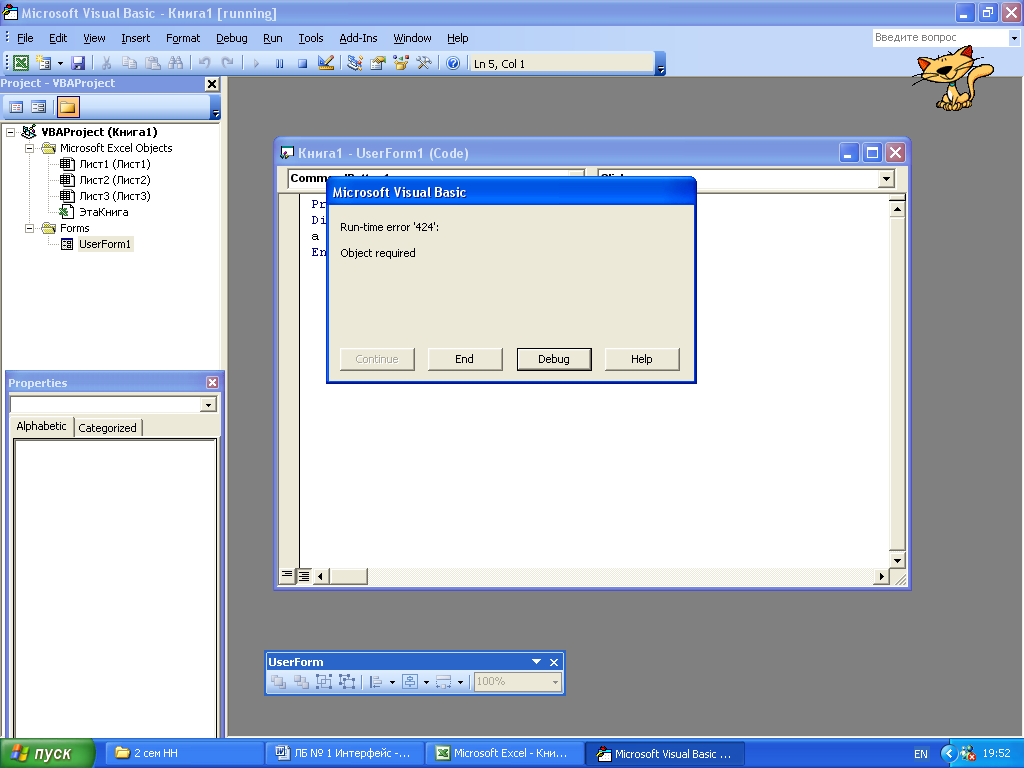Open the Edit menu
1024x768 pixels.
(58, 38)
